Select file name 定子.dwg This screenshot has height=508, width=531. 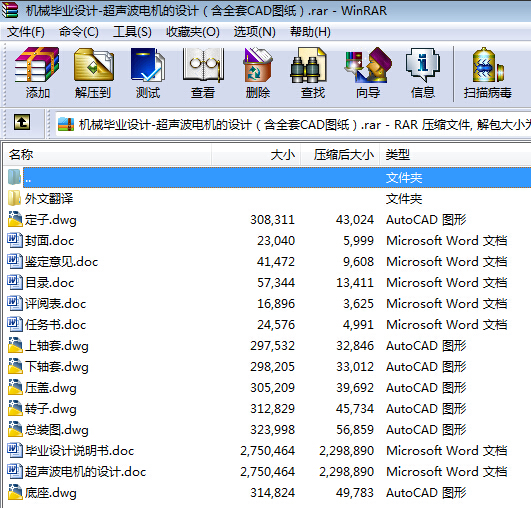(x=50, y=220)
